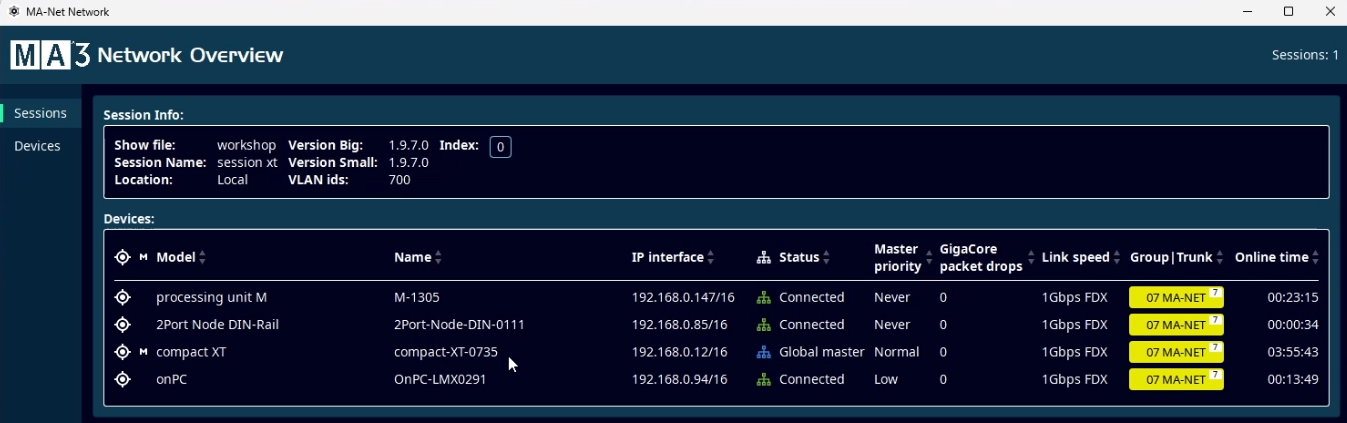The image size is (1347, 423).
Task: Open the Sessions tab in sidebar
Action: 40,113
